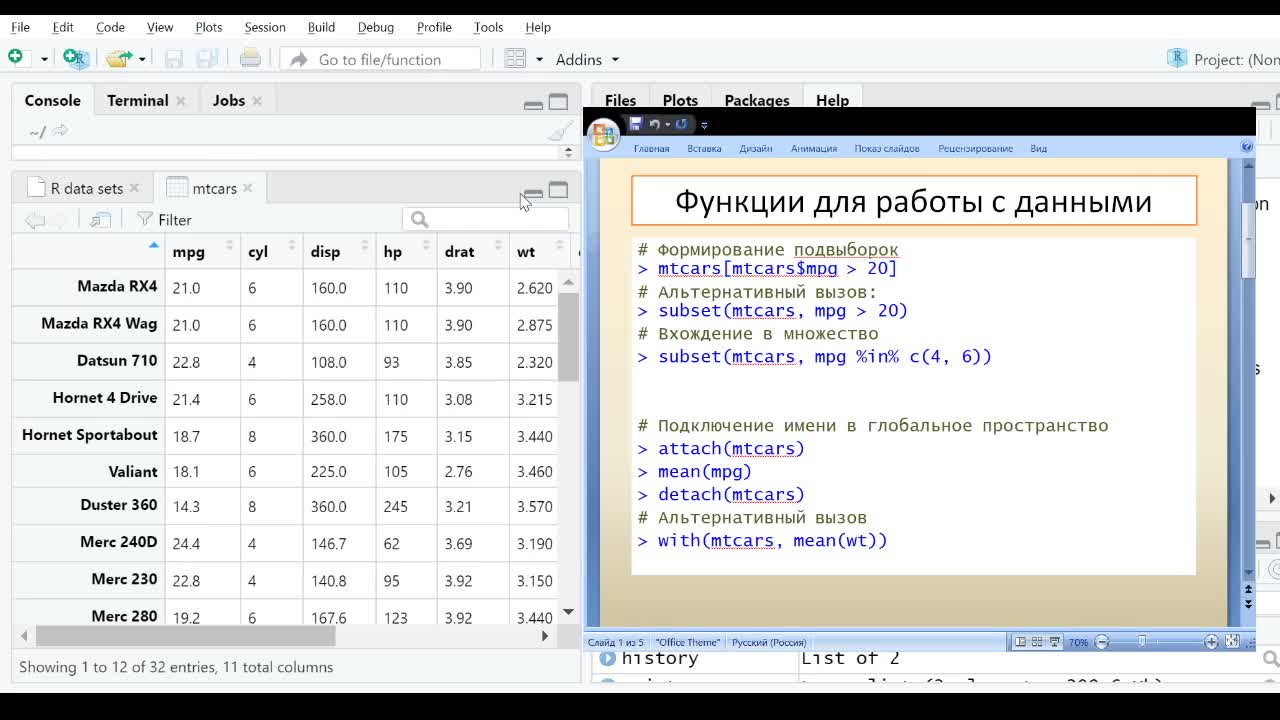Screen dimensions: 1280x720
Task: Sort by the disp column header
Action: pyautogui.click(x=338, y=251)
